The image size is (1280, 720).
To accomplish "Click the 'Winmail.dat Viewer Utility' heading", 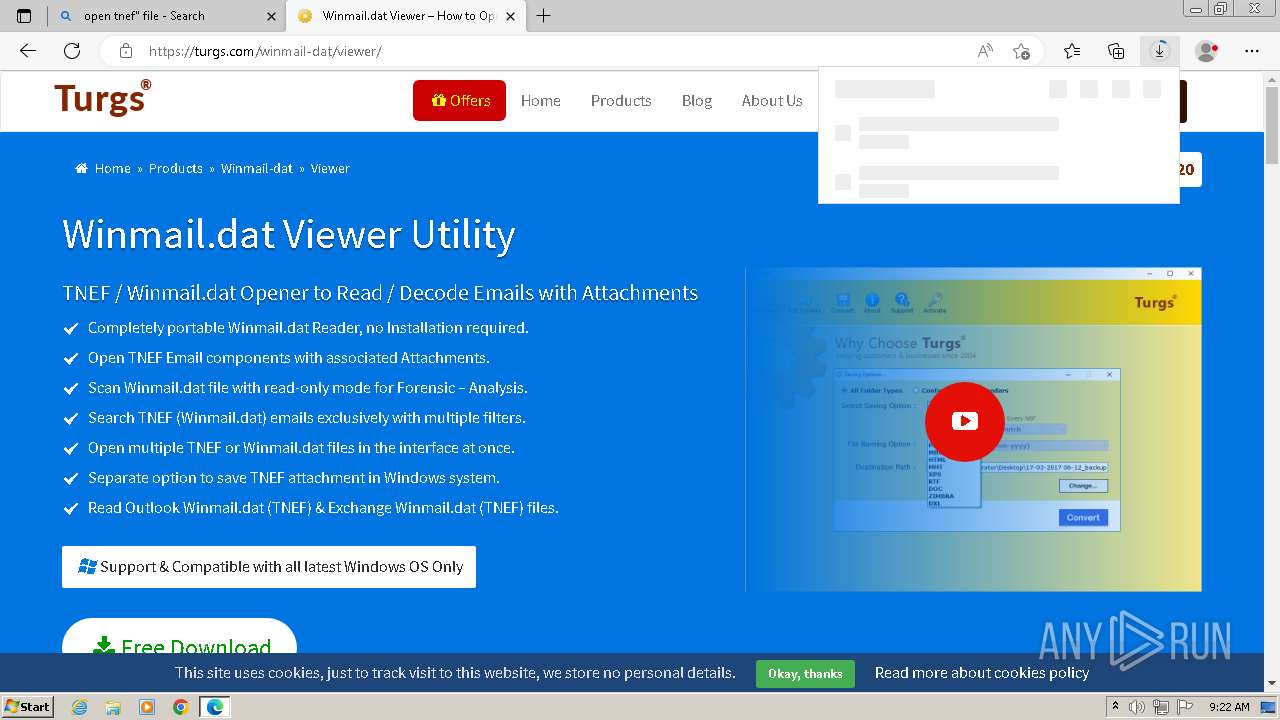I will [x=288, y=235].
